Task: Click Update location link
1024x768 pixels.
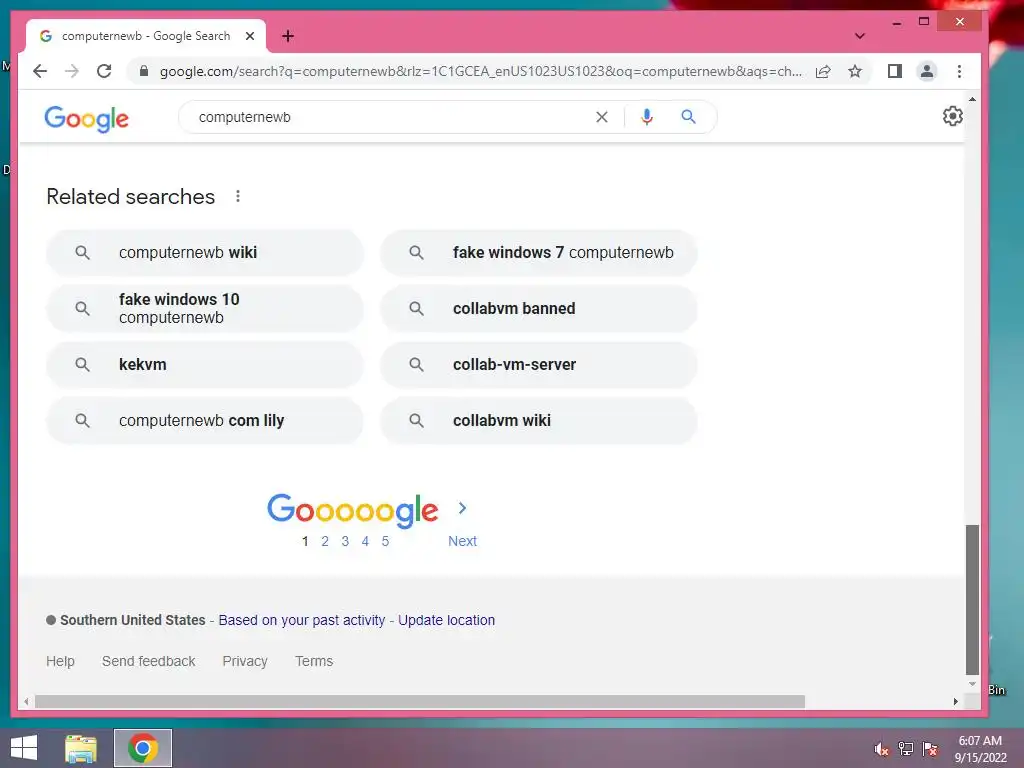Action: (x=447, y=620)
